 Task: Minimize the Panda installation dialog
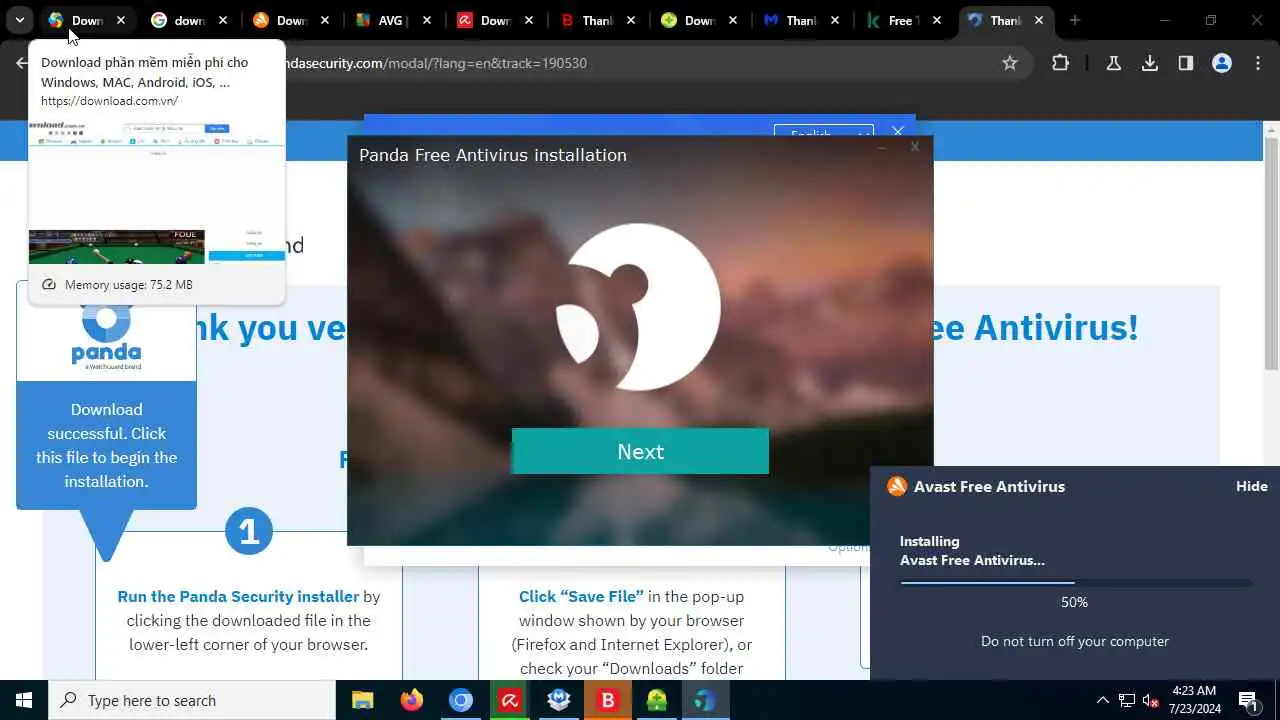[x=882, y=147]
